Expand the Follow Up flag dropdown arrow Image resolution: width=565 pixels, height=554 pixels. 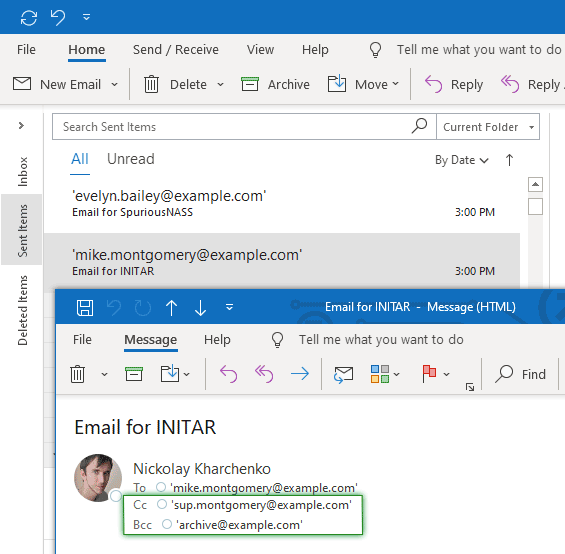pyautogui.click(x=446, y=374)
